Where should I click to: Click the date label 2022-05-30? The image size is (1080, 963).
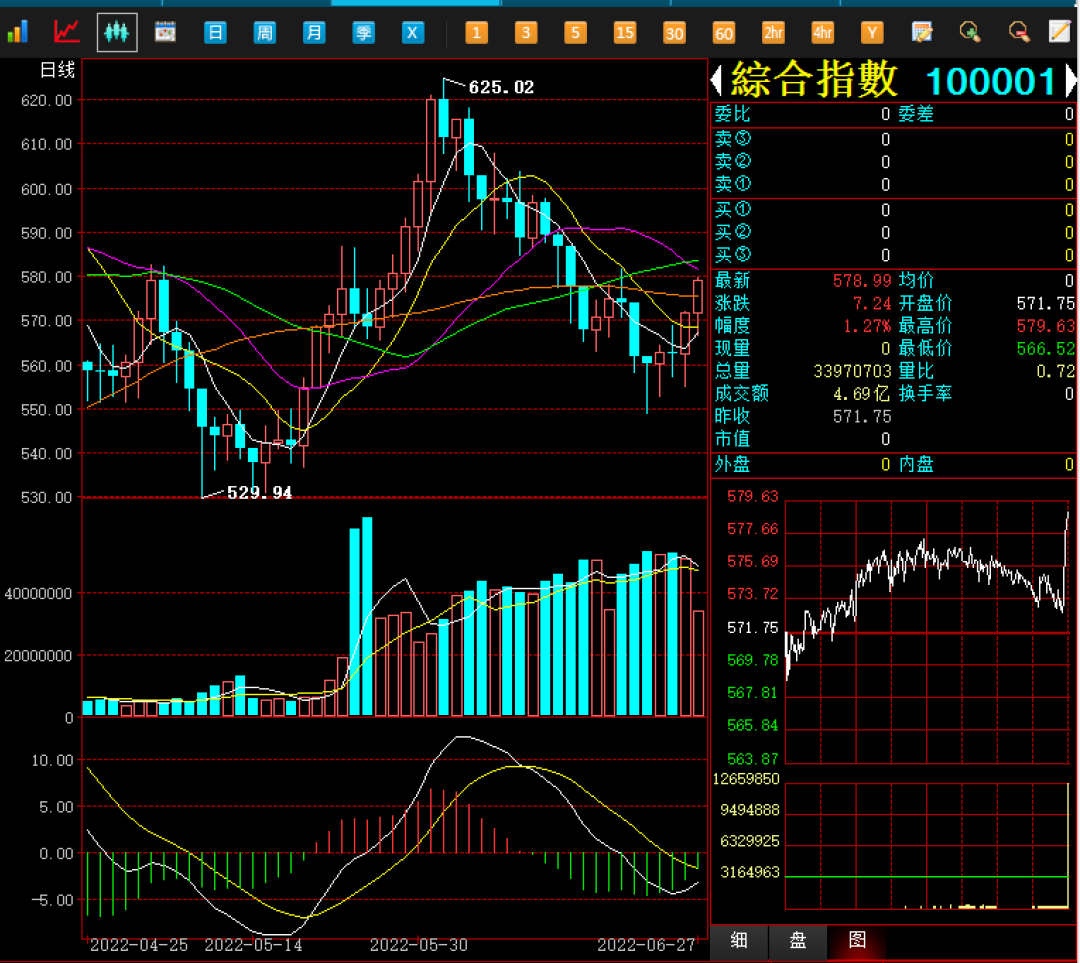[419, 945]
